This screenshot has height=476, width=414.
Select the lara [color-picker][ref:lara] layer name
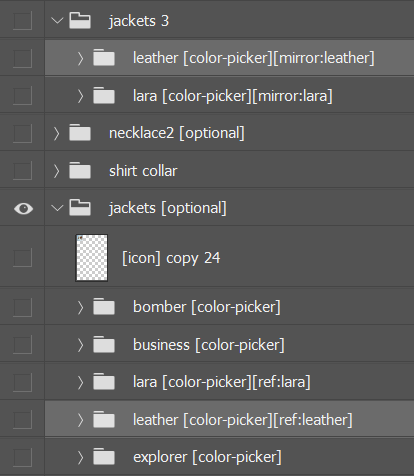(x=222, y=382)
